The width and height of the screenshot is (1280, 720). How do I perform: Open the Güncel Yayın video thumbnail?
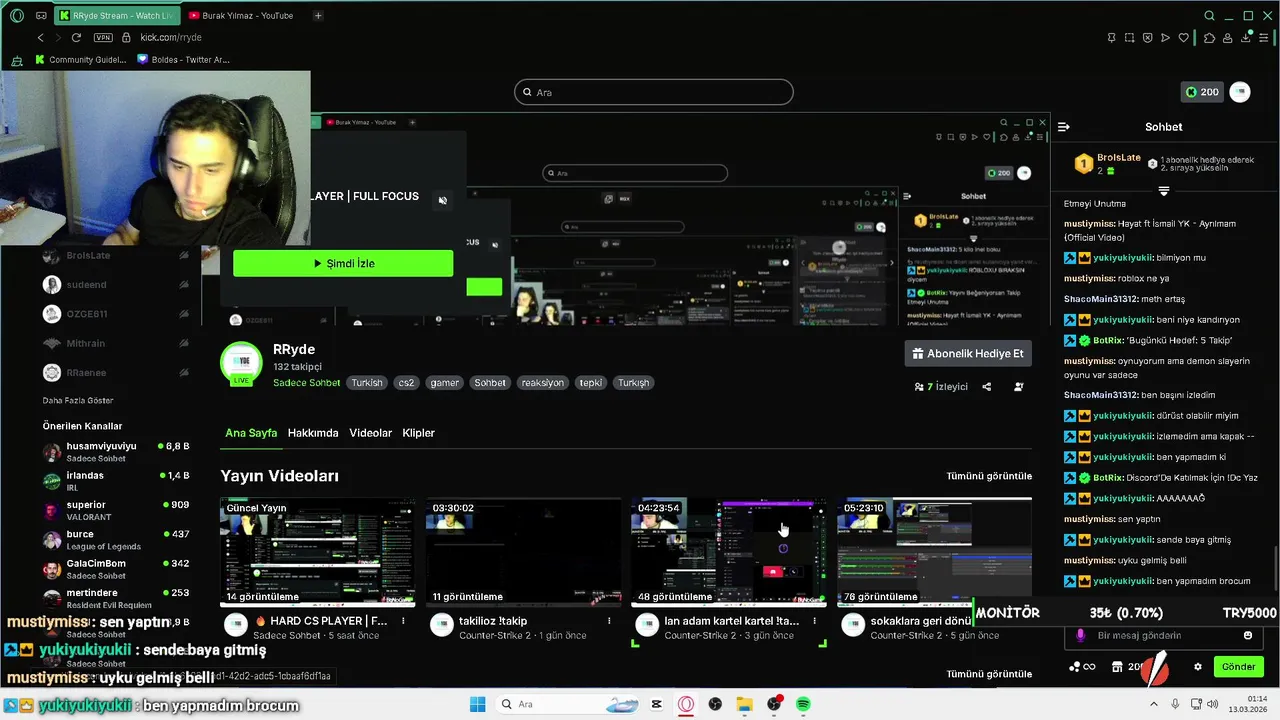[x=318, y=552]
